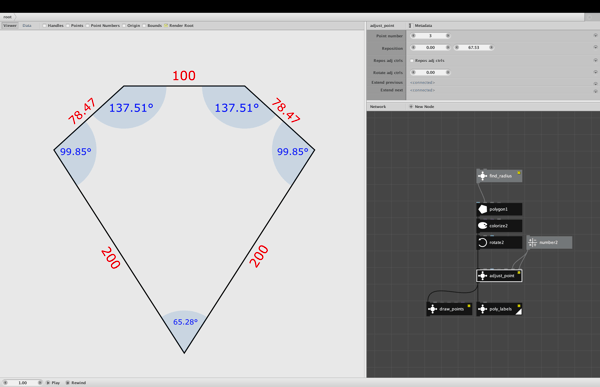Viewport: 600px width, 387px height.
Task: Increase the Reposition x value
Action: coord(448,47)
